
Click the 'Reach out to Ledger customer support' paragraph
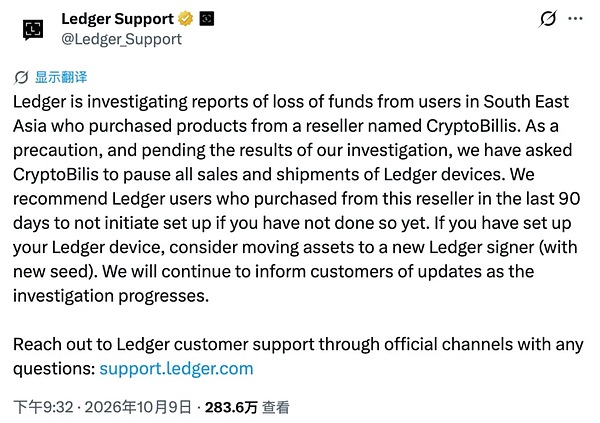coord(298,356)
